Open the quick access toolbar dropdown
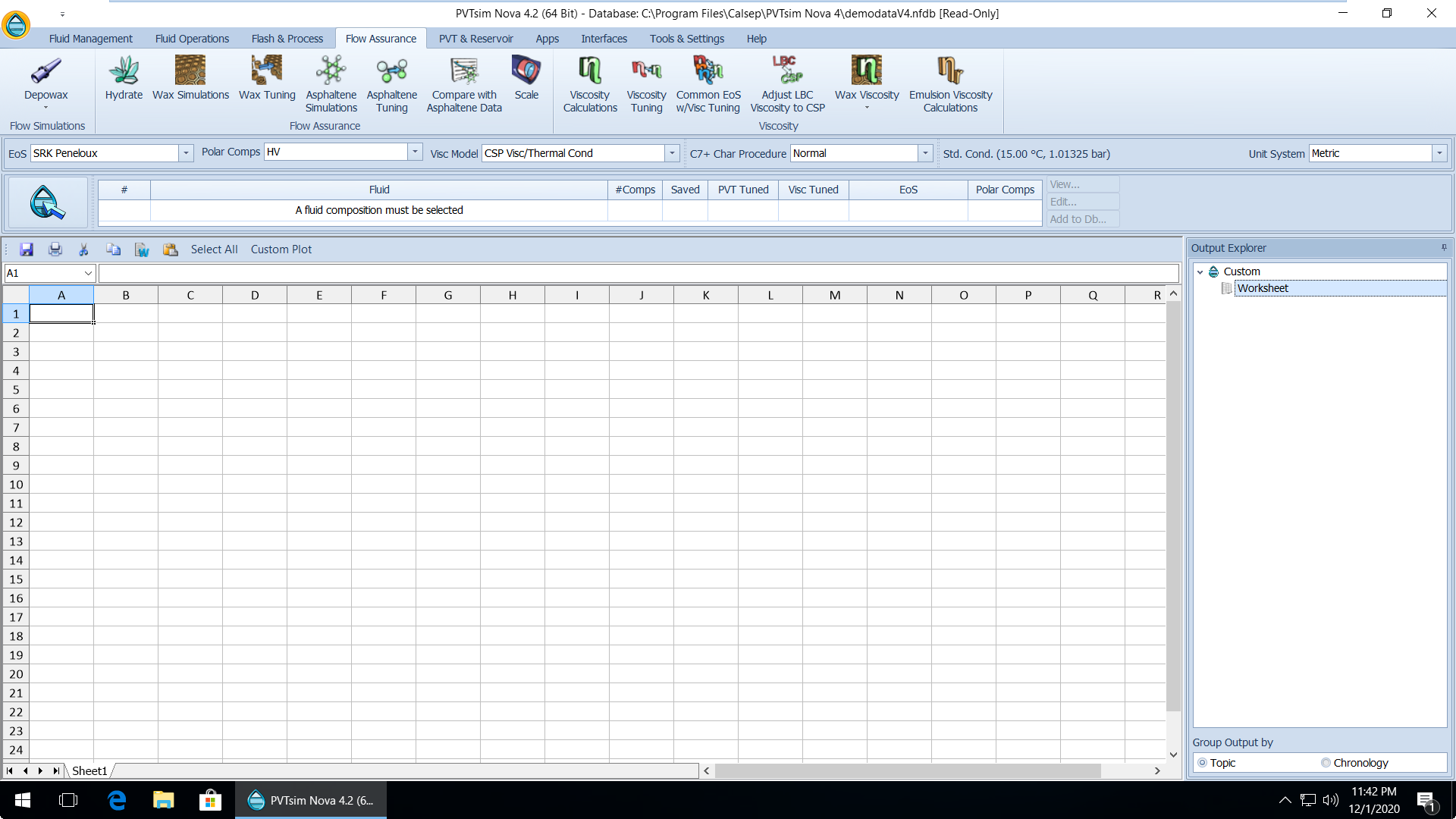The image size is (1456, 819). (62, 14)
